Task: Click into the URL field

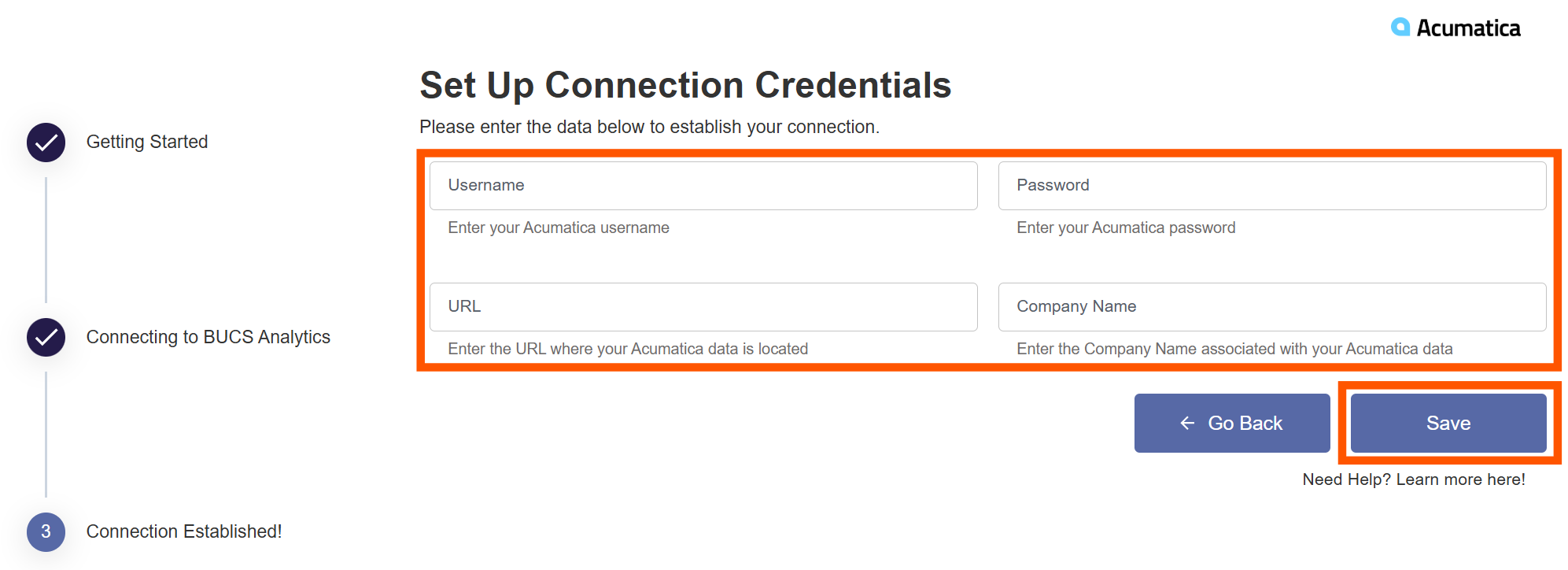Action: pos(703,307)
